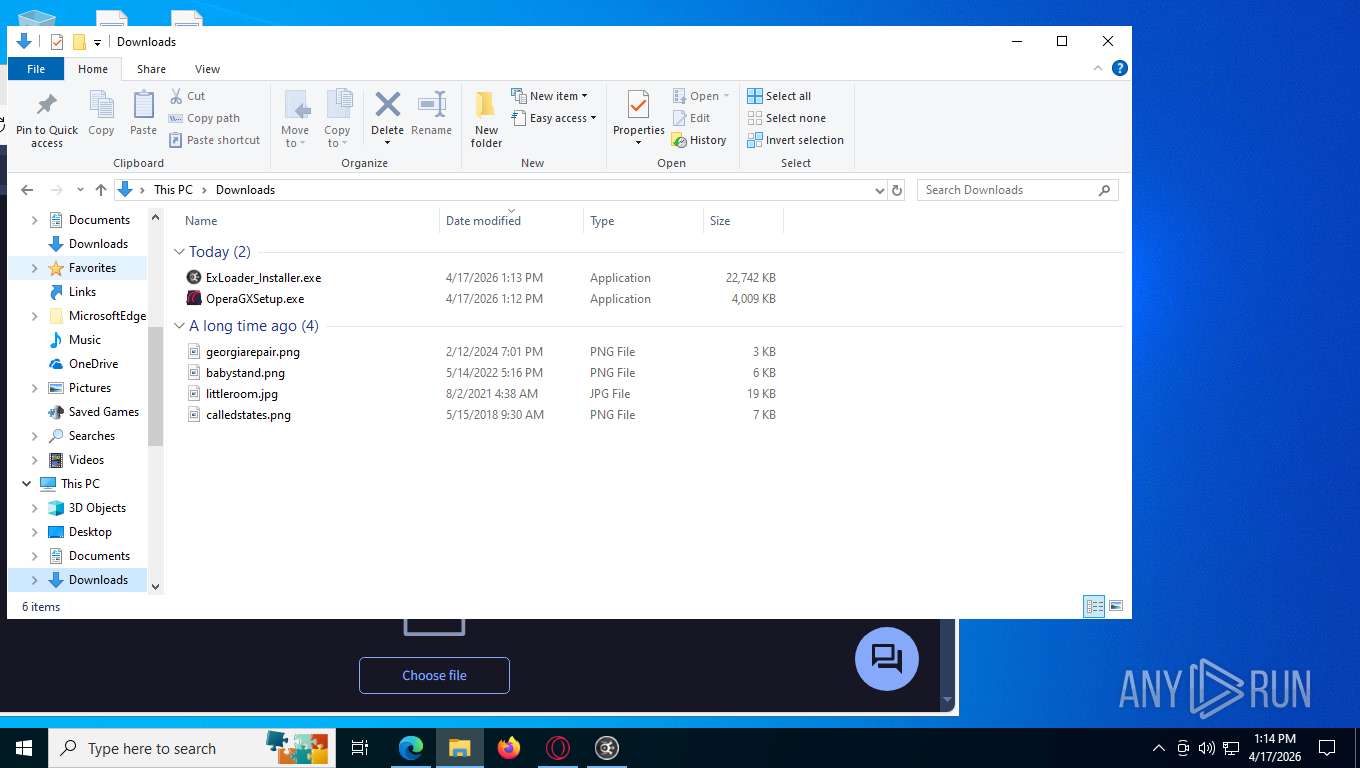Screen dimensions: 1360x768
Task: Open Firefox from the taskbar
Action: click(509, 748)
